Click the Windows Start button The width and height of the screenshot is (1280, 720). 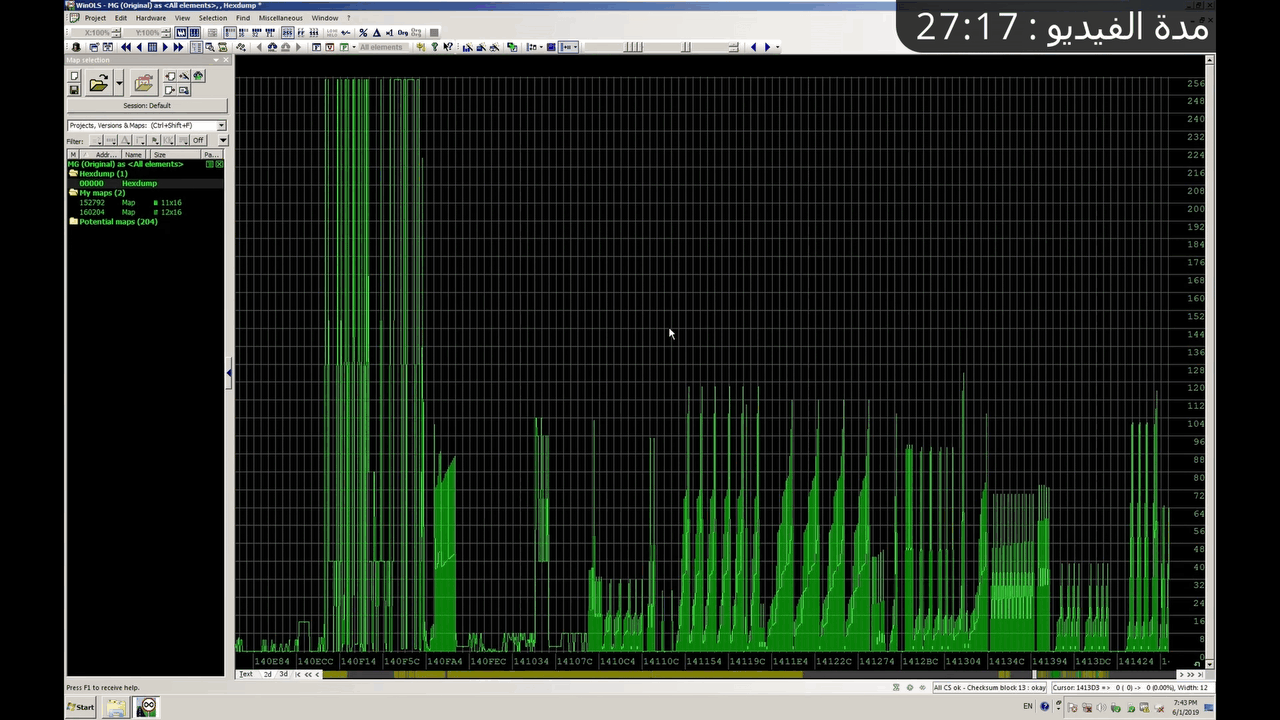click(x=81, y=707)
